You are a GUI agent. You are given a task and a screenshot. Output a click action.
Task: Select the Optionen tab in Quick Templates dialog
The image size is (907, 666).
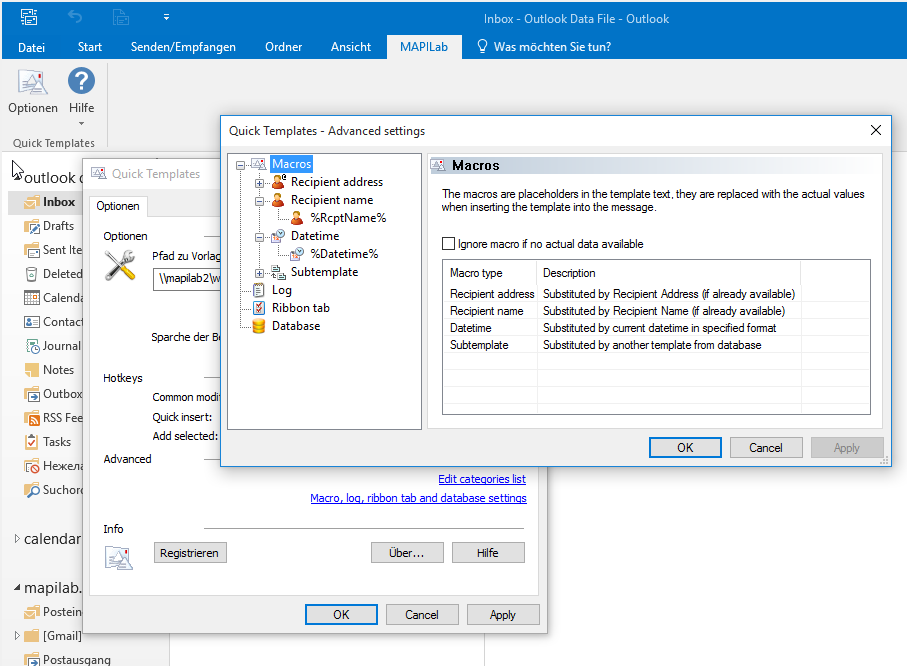[118, 206]
